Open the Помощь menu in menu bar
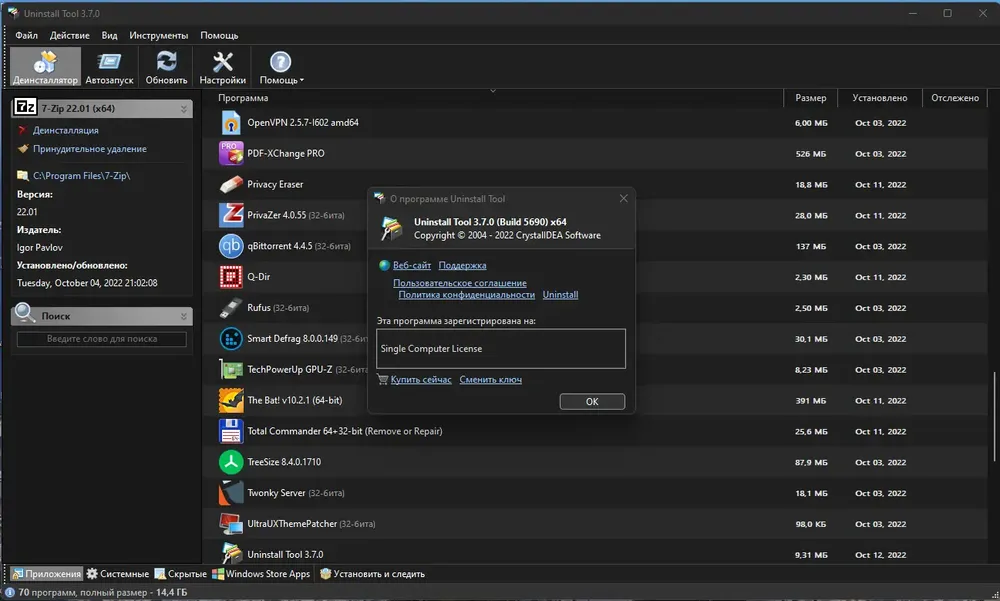The width and height of the screenshot is (1000, 601). [x=219, y=35]
